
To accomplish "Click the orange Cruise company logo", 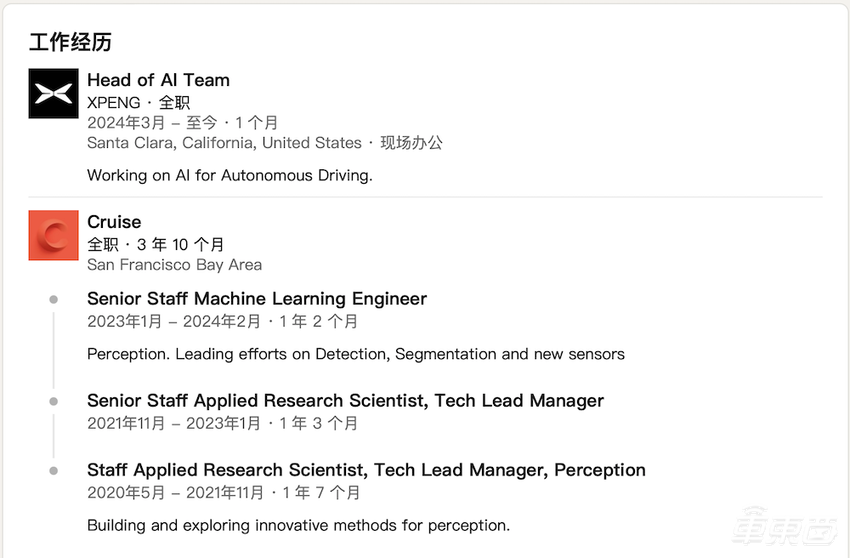I will (53, 235).
